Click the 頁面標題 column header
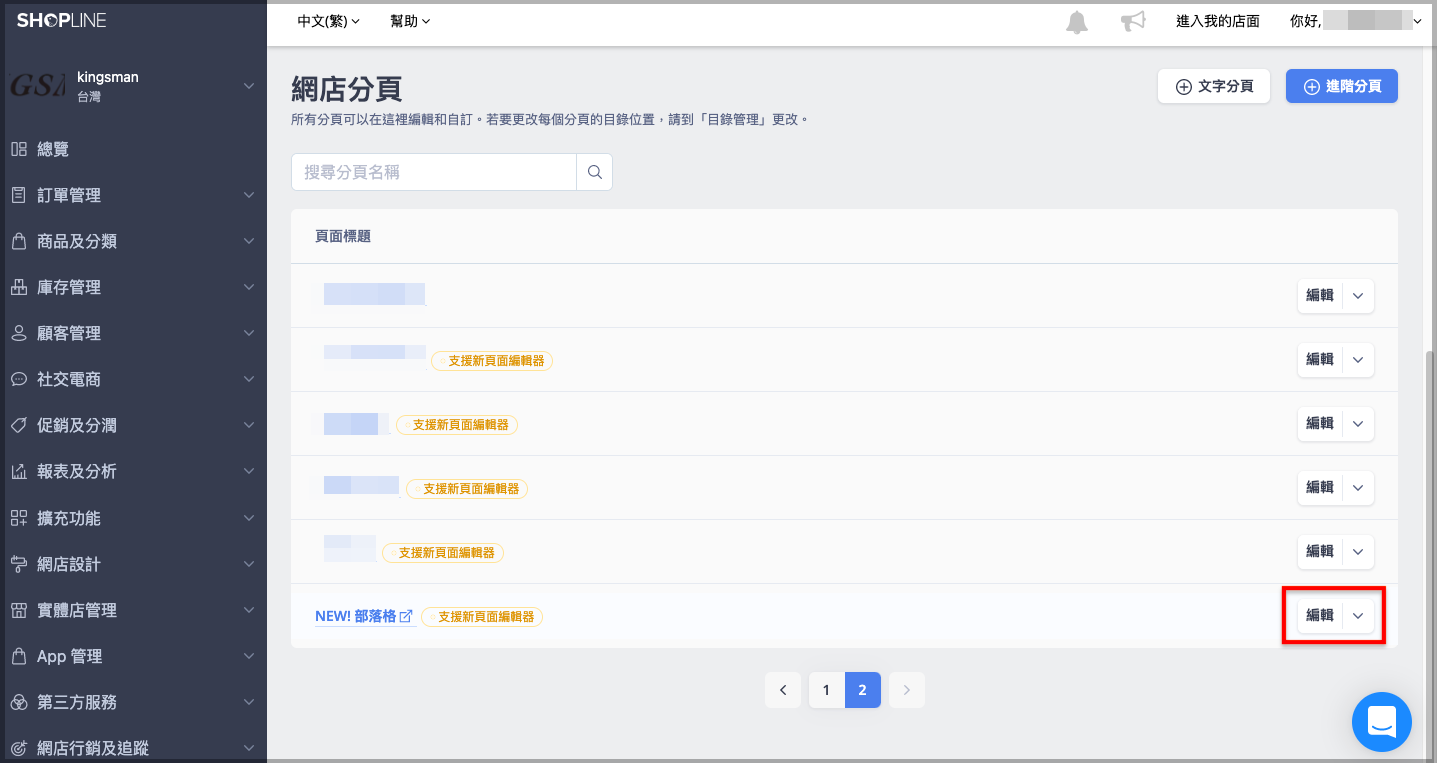The width and height of the screenshot is (1437, 763). [x=343, y=236]
